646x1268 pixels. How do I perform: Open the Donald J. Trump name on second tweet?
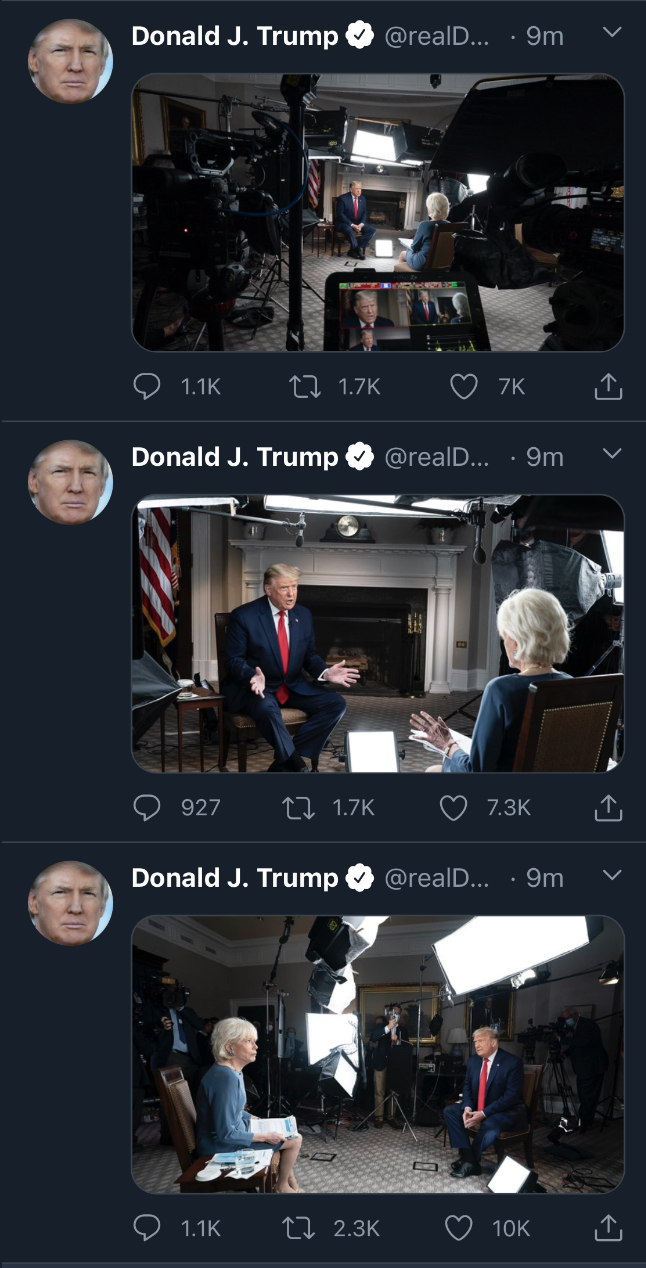pyautogui.click(x=235, y=457)
